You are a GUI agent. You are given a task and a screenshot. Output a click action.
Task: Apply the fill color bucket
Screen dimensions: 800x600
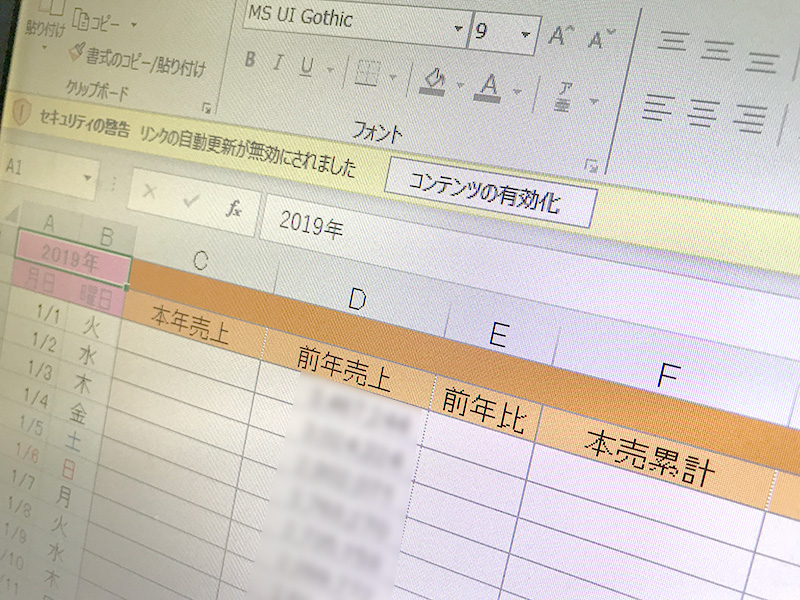(434, 82)
